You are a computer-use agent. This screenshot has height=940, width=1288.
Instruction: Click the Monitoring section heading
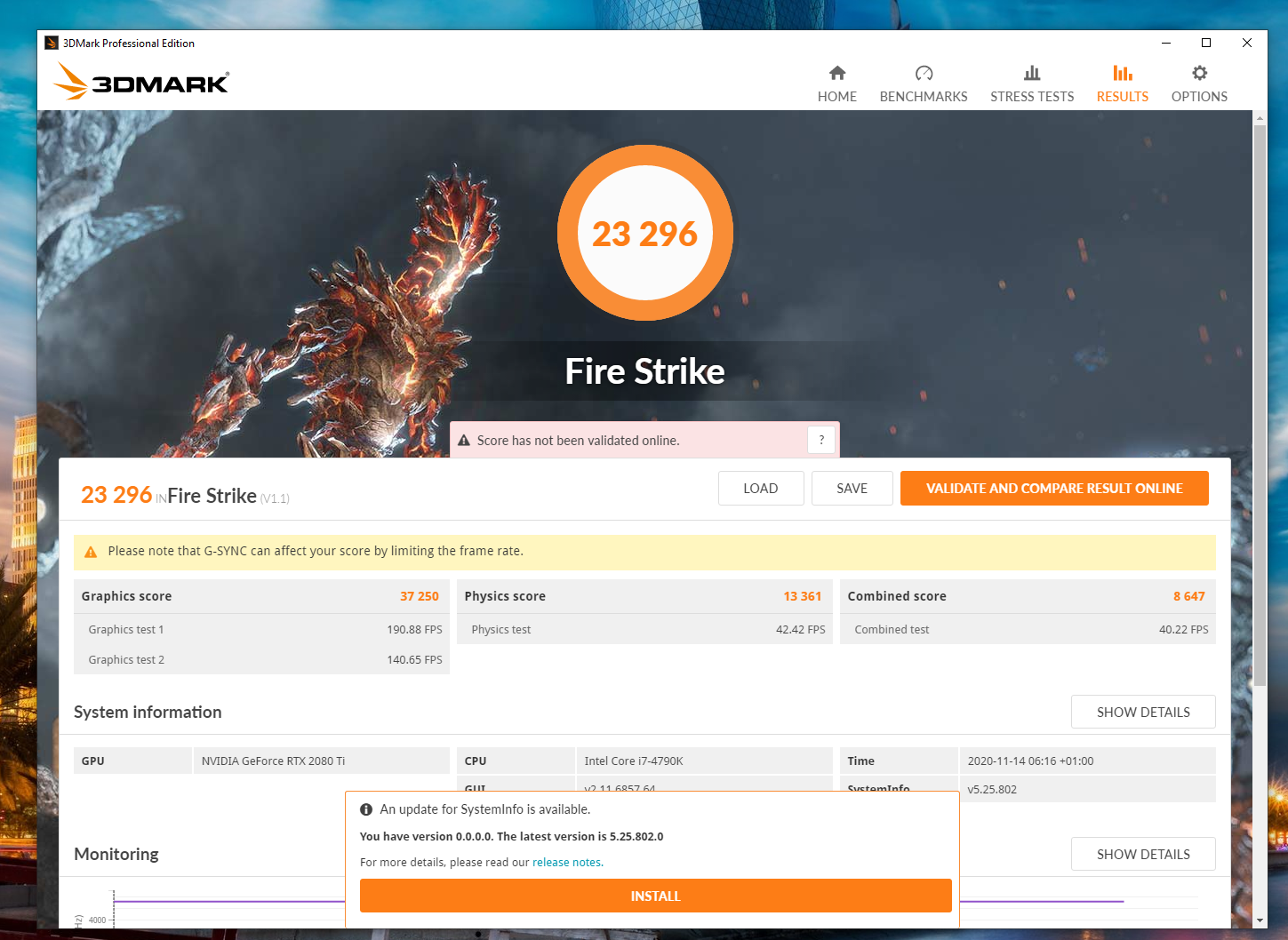[116, 855]
